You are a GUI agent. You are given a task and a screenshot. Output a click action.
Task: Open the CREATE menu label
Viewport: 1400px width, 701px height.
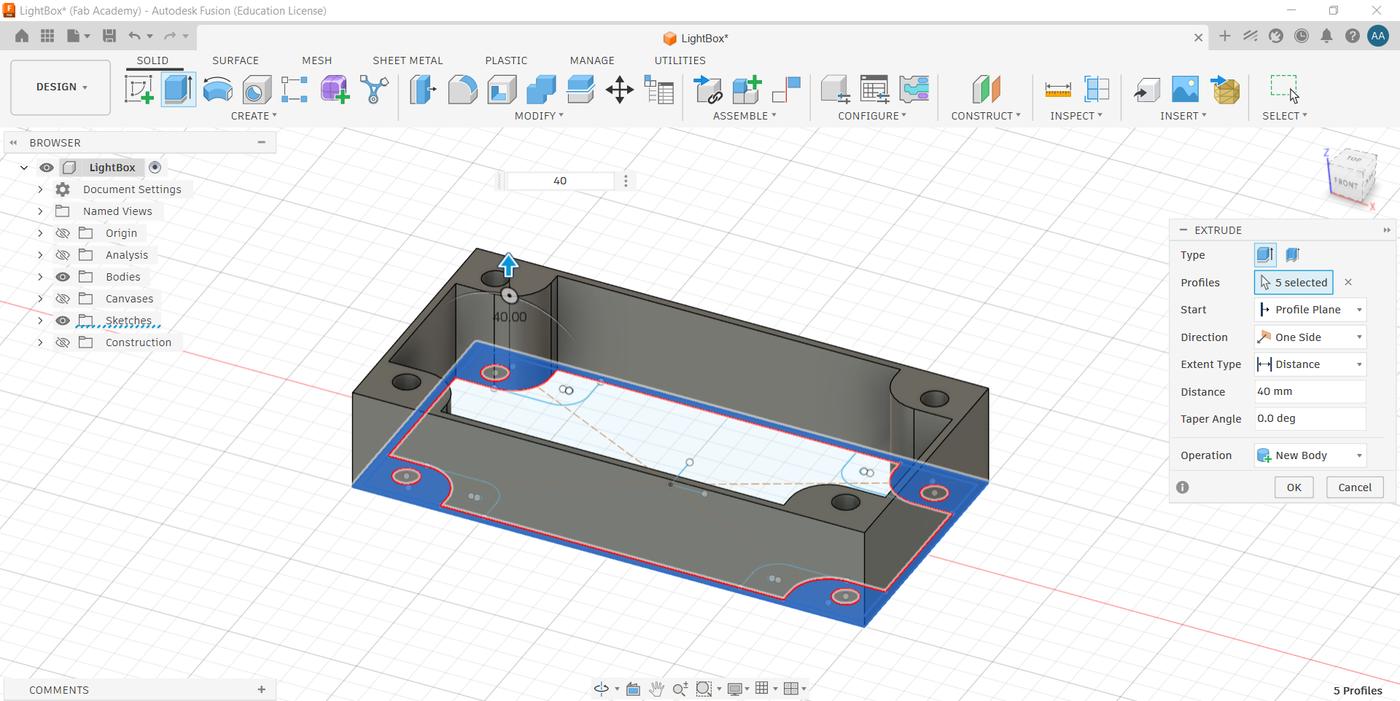pos(254,116)
